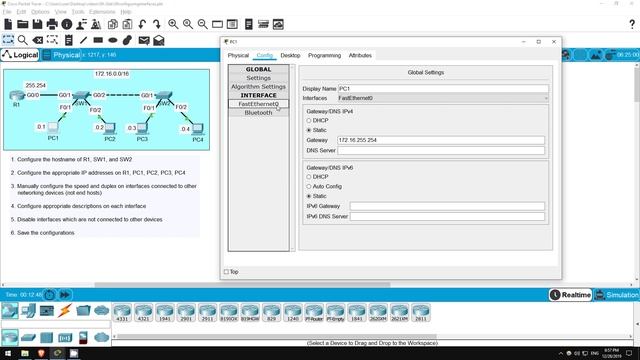
Task: Click the FastEthernet0 interface button
Action: coord(258,104)
